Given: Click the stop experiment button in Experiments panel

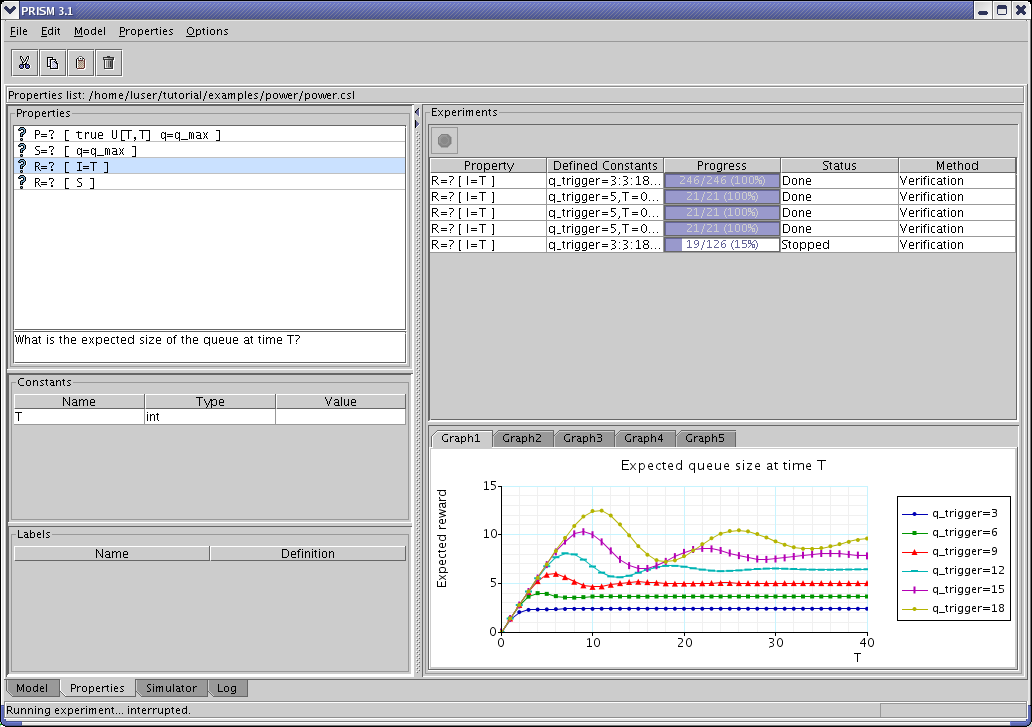Looking at the screenshot, I should (x=445, y=140).
